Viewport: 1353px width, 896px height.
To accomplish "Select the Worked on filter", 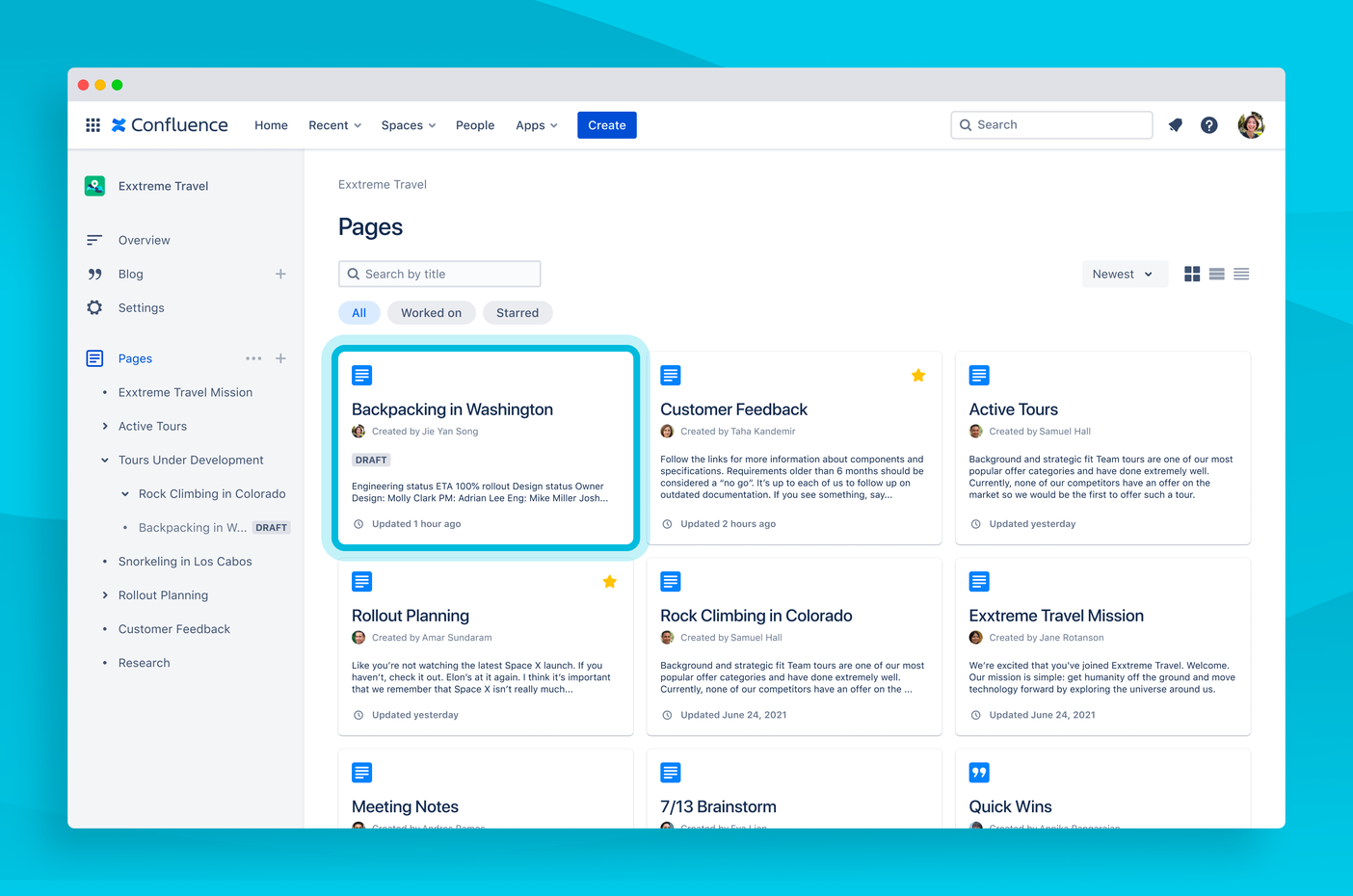I will click(431, 313).
